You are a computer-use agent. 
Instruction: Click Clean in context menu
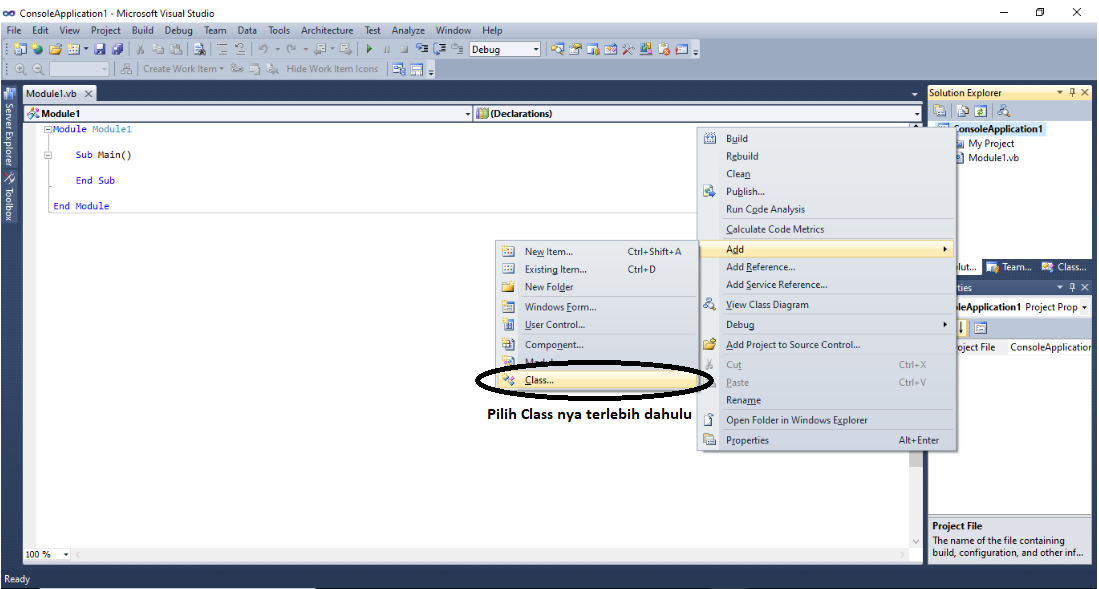click(827, 174)
